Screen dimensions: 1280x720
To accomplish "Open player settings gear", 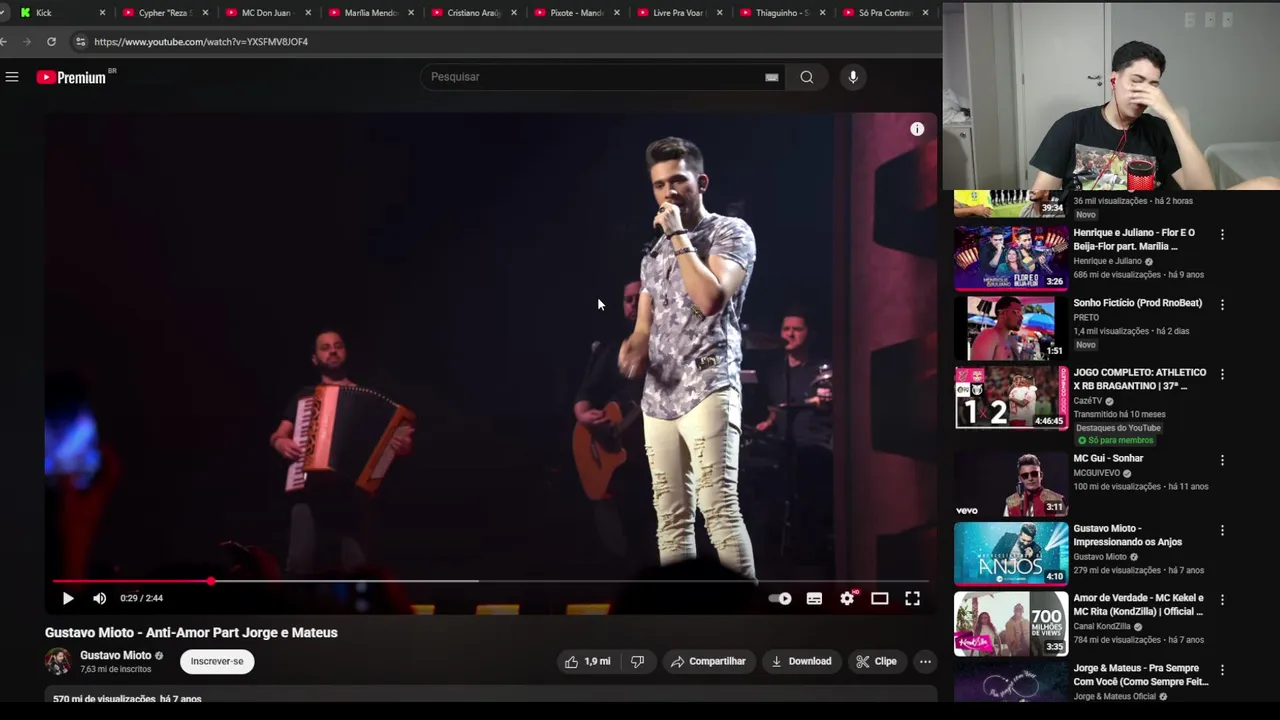I will 848,598.
